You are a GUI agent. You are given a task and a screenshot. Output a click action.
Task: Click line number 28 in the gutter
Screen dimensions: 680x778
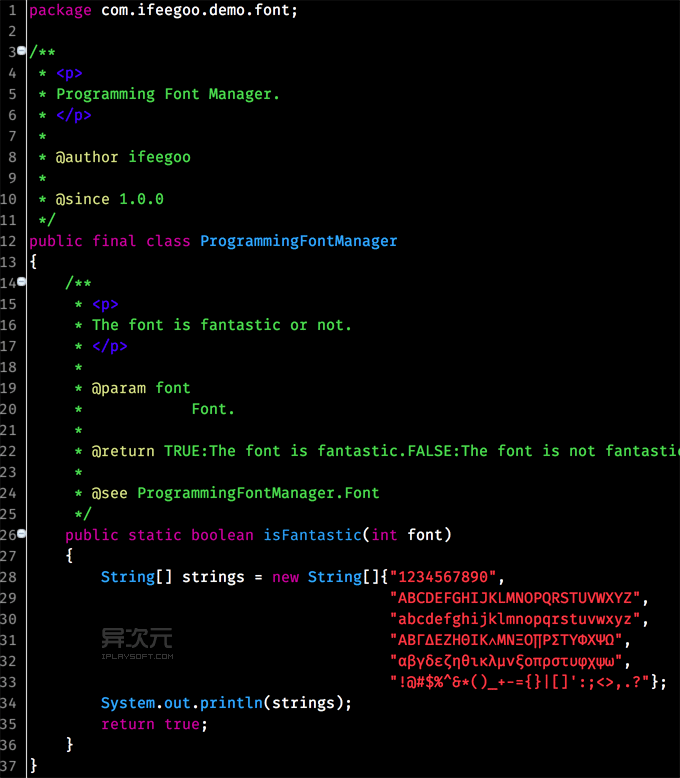click(9, 577)
